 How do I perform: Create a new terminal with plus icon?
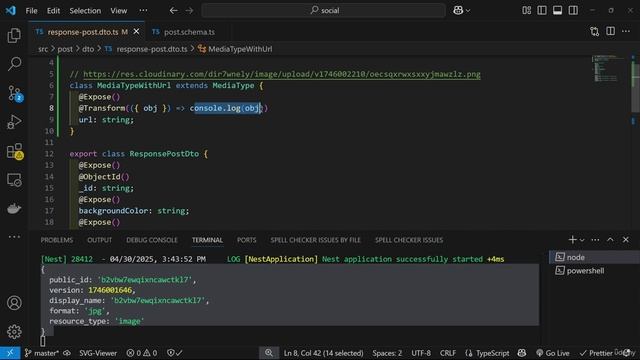click(x=572, y=240)
